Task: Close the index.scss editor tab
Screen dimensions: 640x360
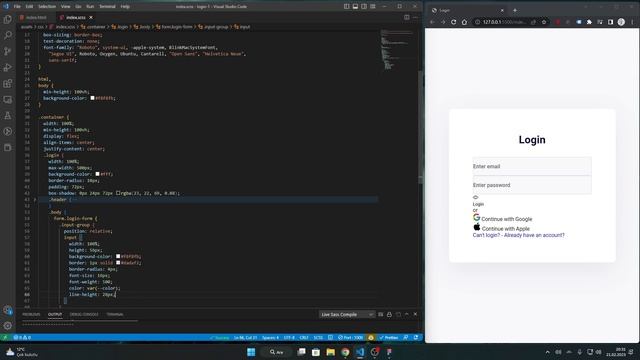Action: click(91, 17)
